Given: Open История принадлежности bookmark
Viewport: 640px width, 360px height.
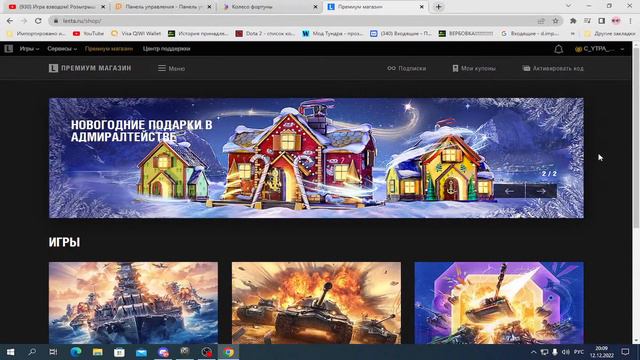Looking at the screenshot, I should [198, 33].
